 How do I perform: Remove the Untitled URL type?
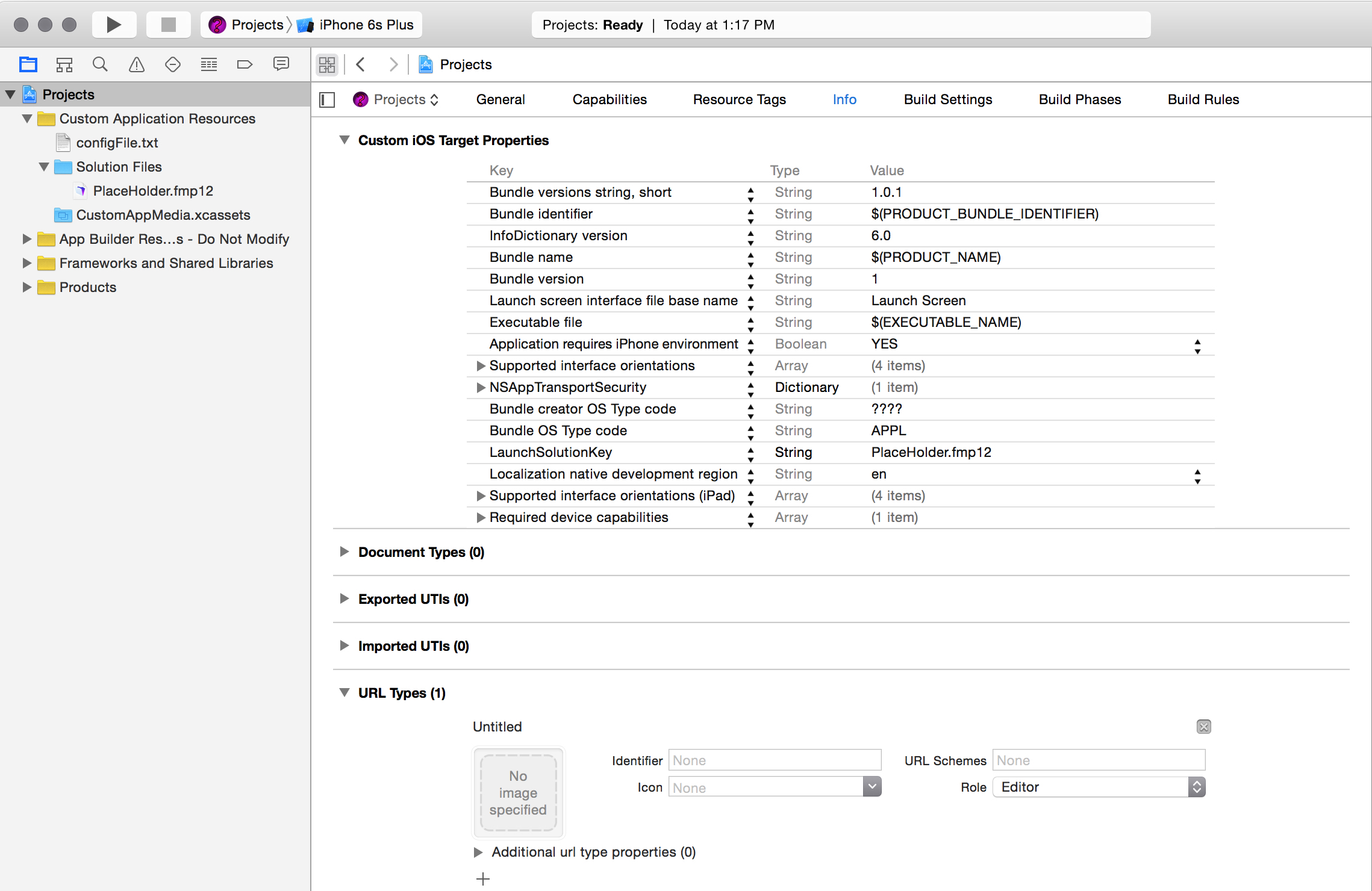1203,727
